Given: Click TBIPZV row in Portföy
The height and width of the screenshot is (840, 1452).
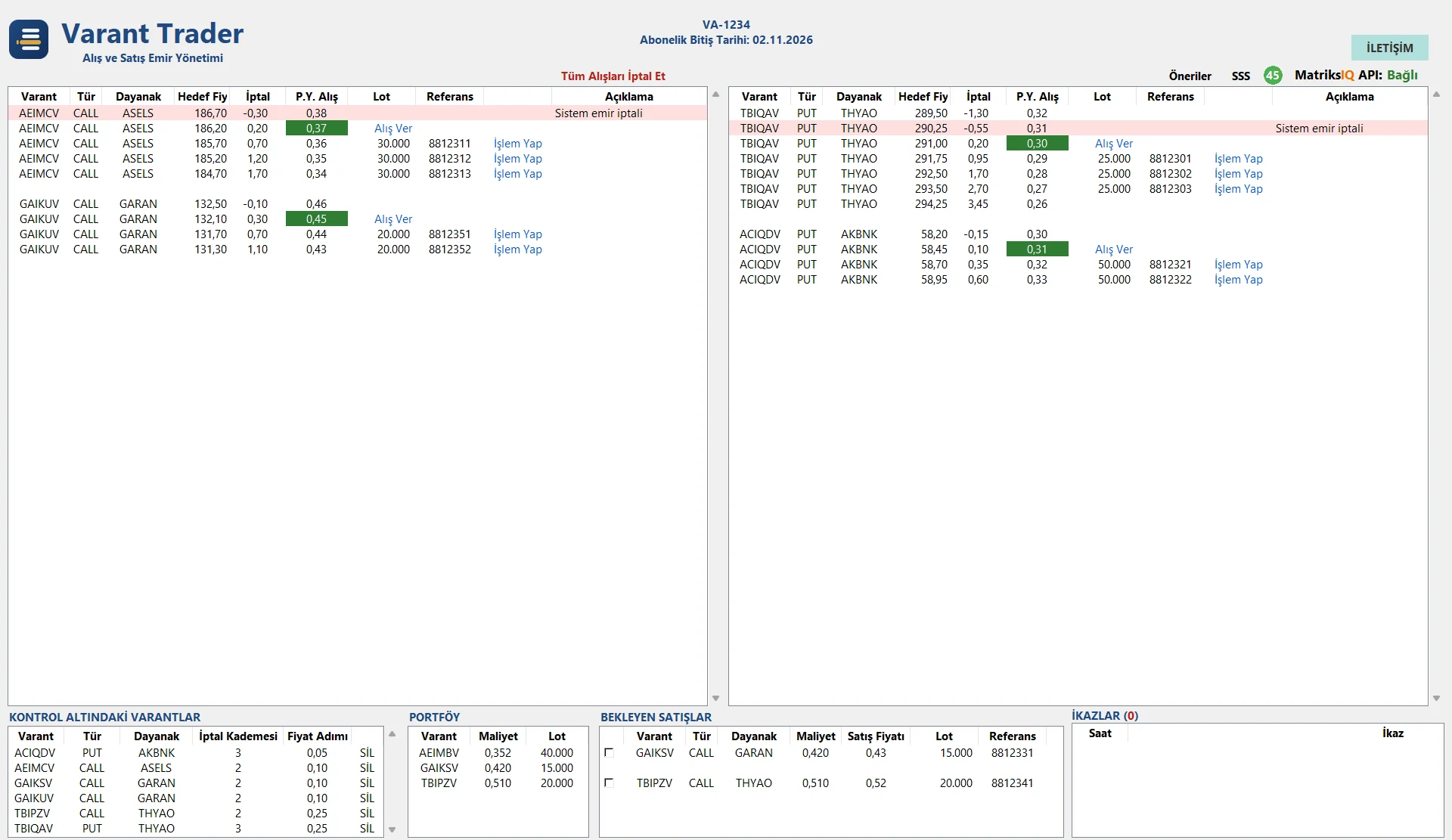Looking at the screenshot, I should (497, 783).
